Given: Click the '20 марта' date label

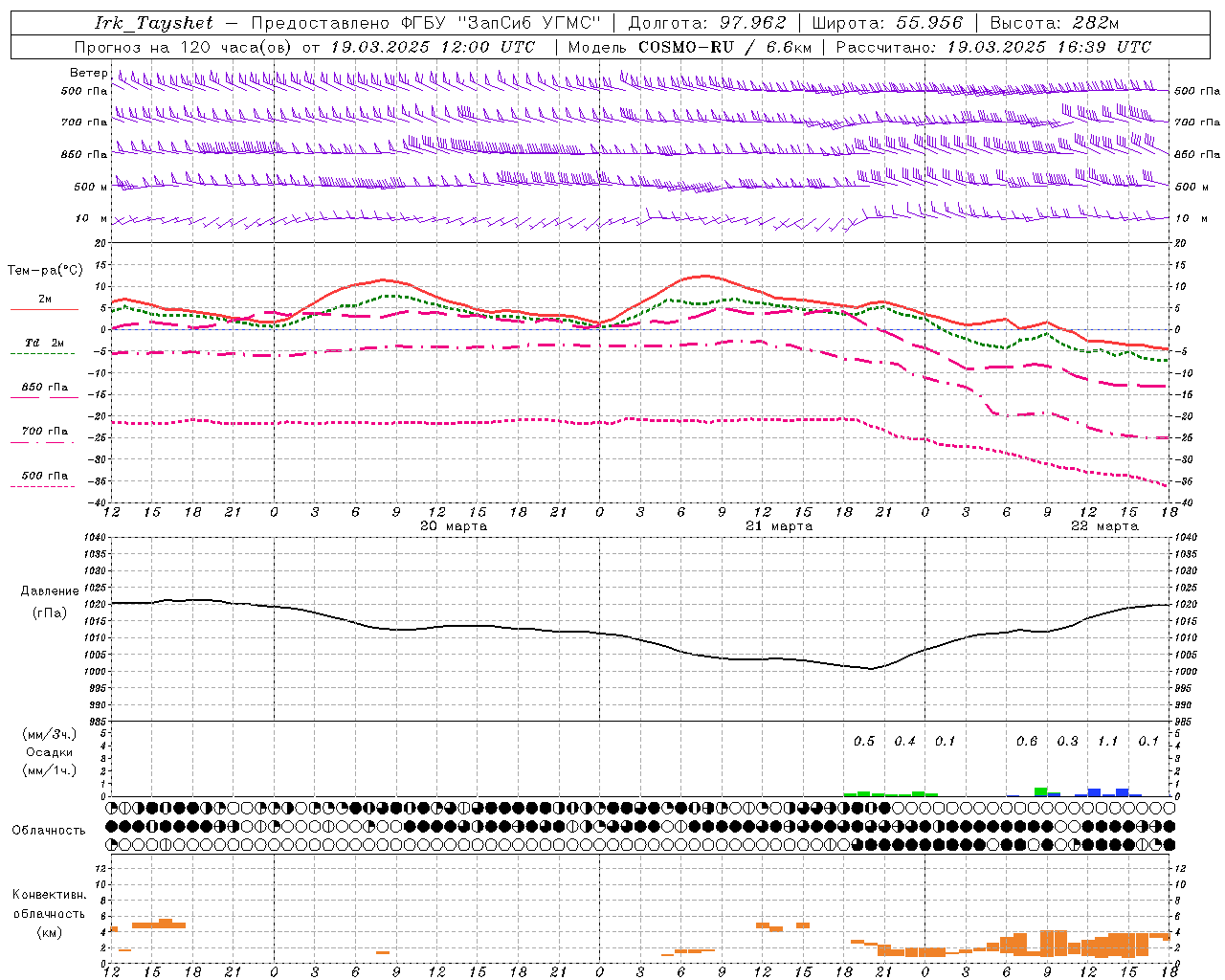Looking at the screenshot, I should (454, 526).
